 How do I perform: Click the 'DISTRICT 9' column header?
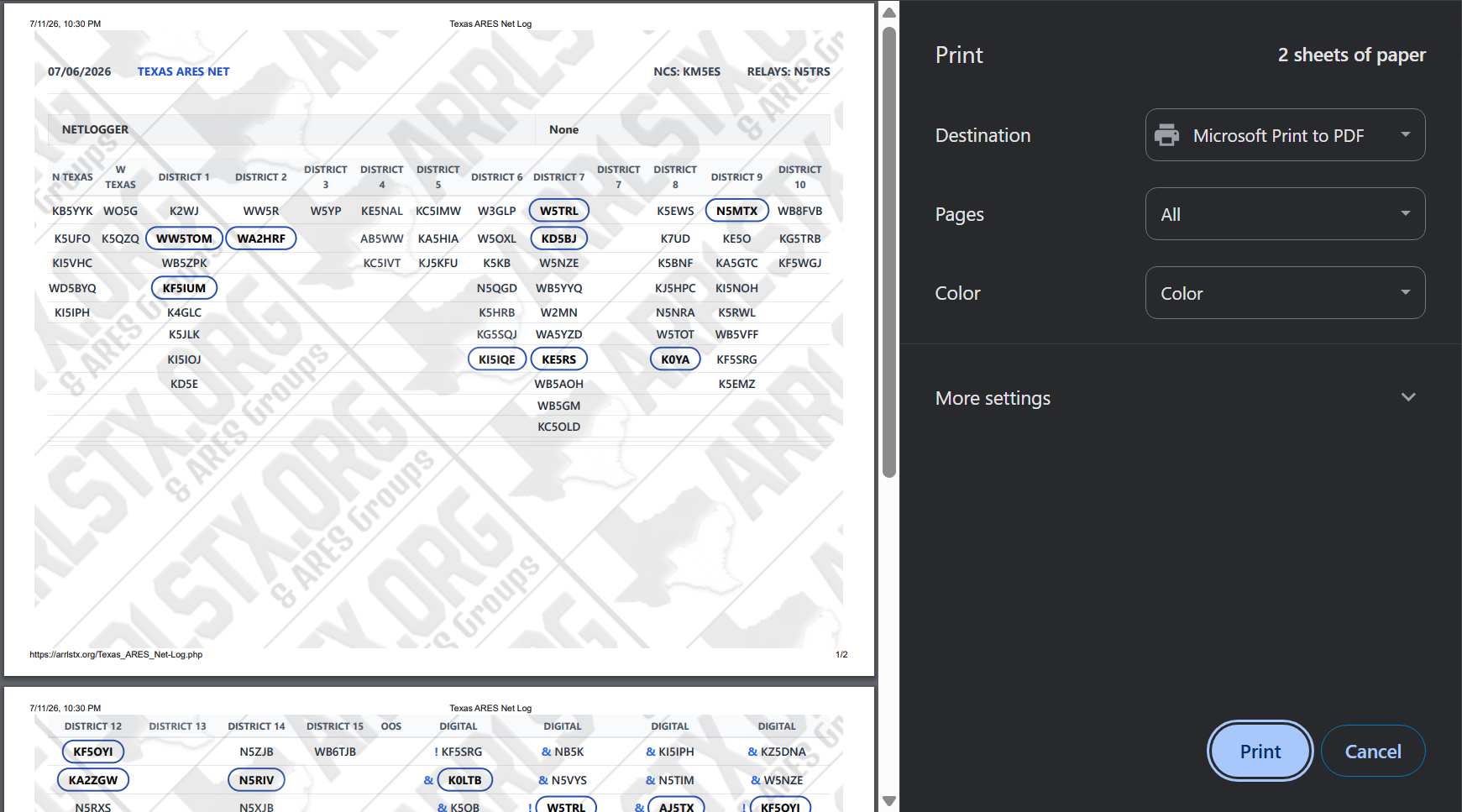[736, 177]
